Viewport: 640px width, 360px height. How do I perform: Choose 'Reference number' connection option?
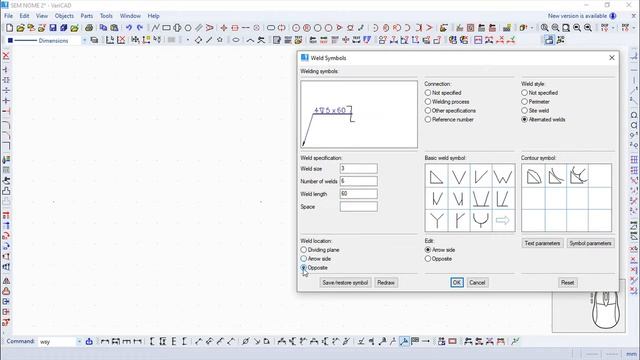[428, 120]
